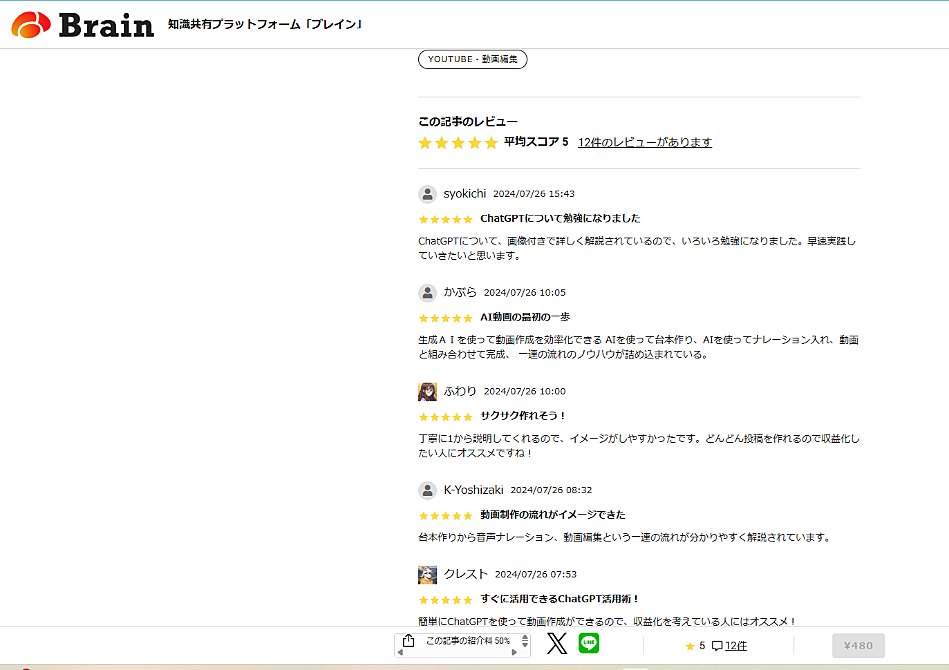Share the article via LINE
Screen dimensions: 949x670
click(589, 643)
